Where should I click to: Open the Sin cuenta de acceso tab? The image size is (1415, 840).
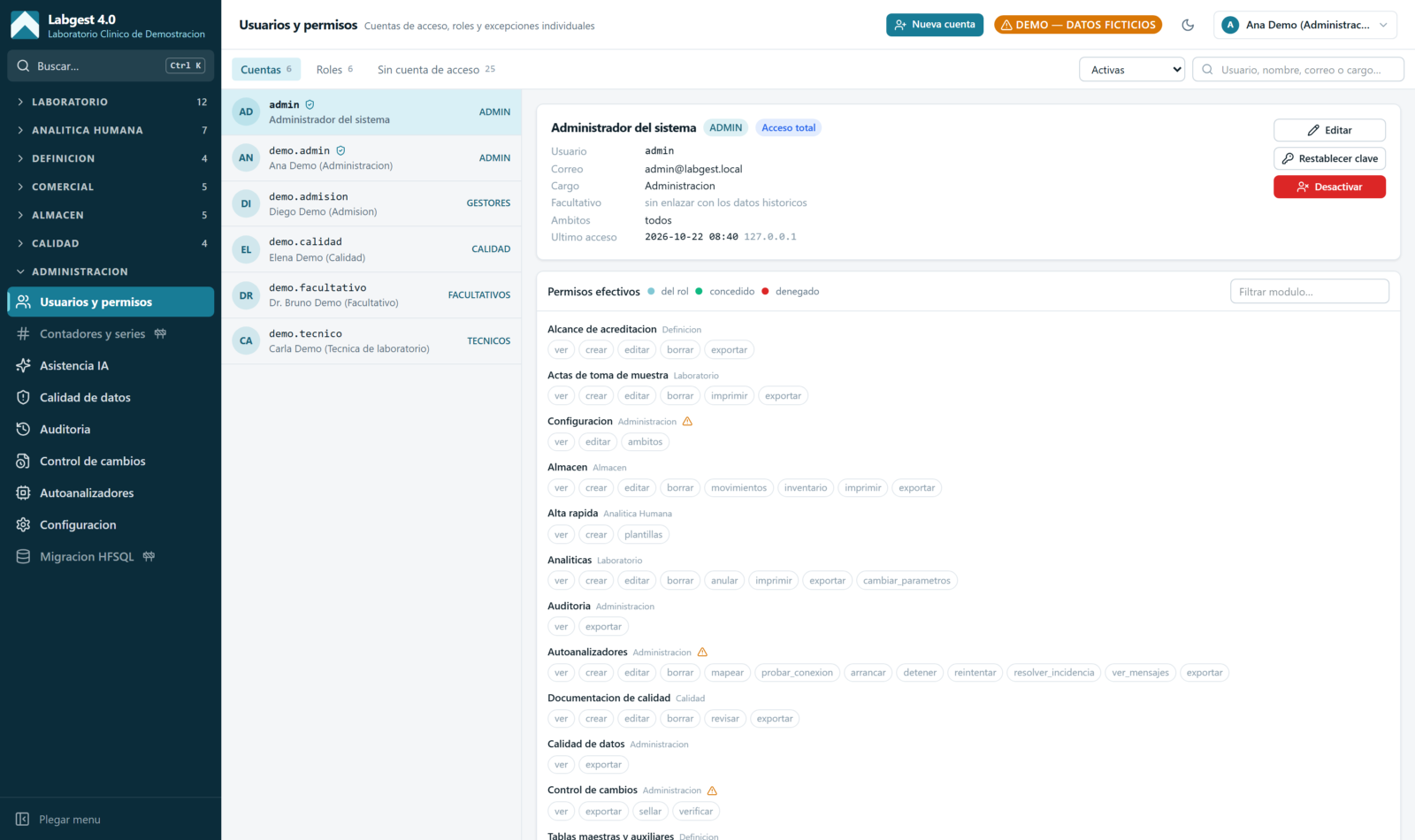click(x=436, y=69)
